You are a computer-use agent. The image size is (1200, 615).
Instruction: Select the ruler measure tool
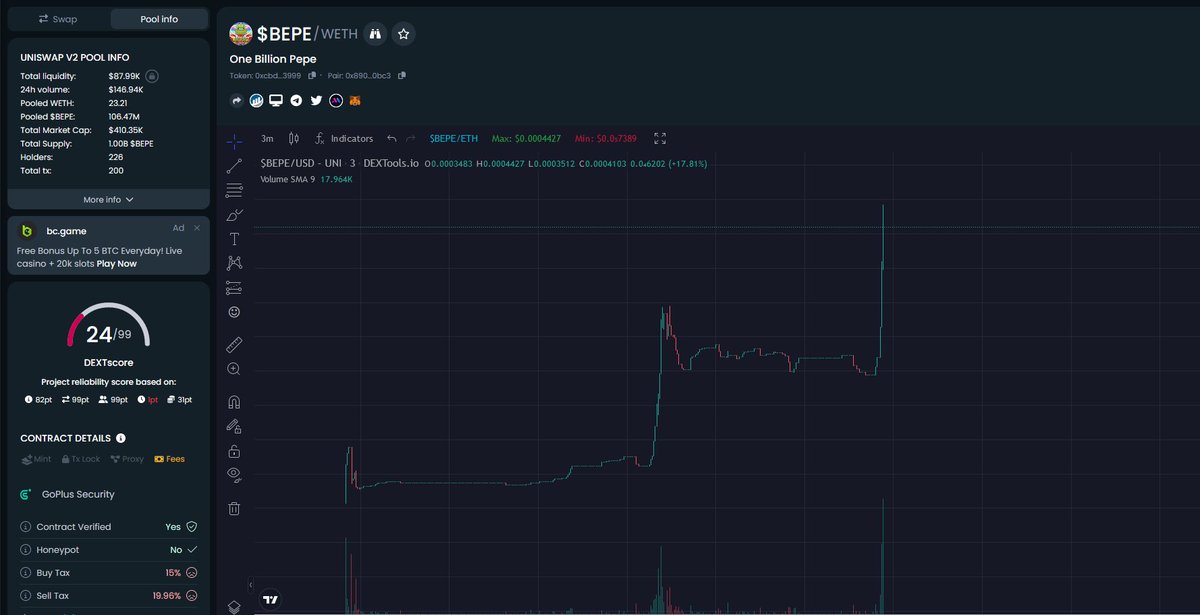click(x=234, y=345)
